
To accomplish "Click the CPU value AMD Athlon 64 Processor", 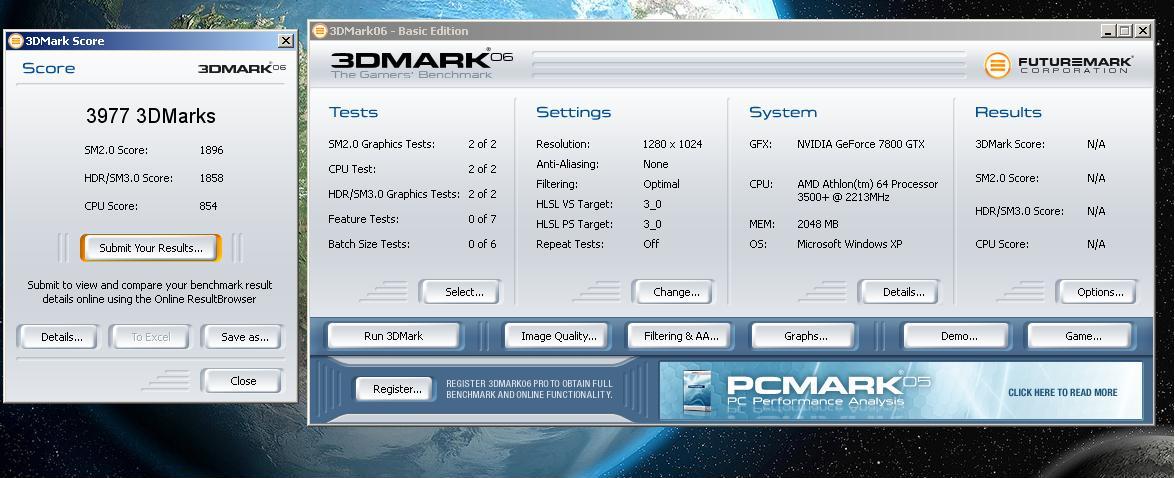I will [x=867, y=190].
